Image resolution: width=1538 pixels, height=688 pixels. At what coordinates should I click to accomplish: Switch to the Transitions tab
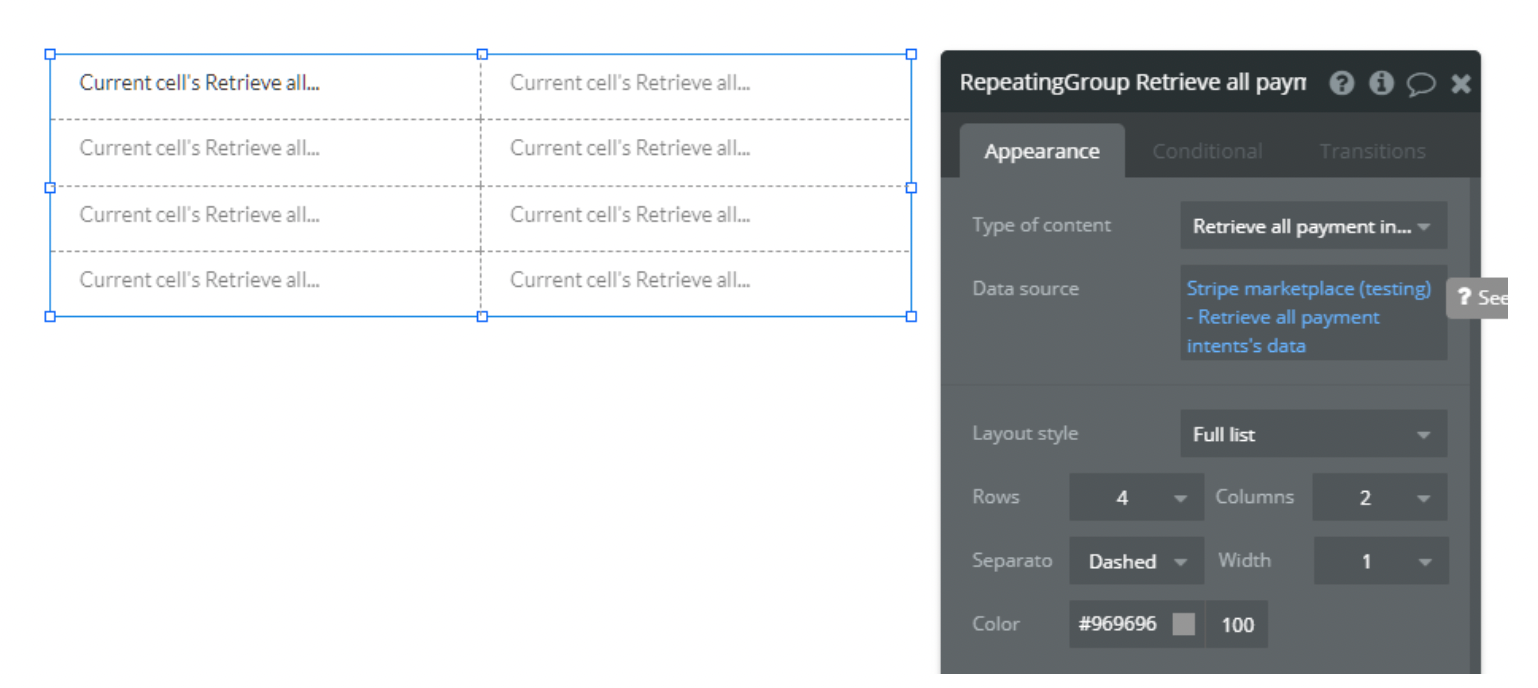click(x=1372, y=151)
